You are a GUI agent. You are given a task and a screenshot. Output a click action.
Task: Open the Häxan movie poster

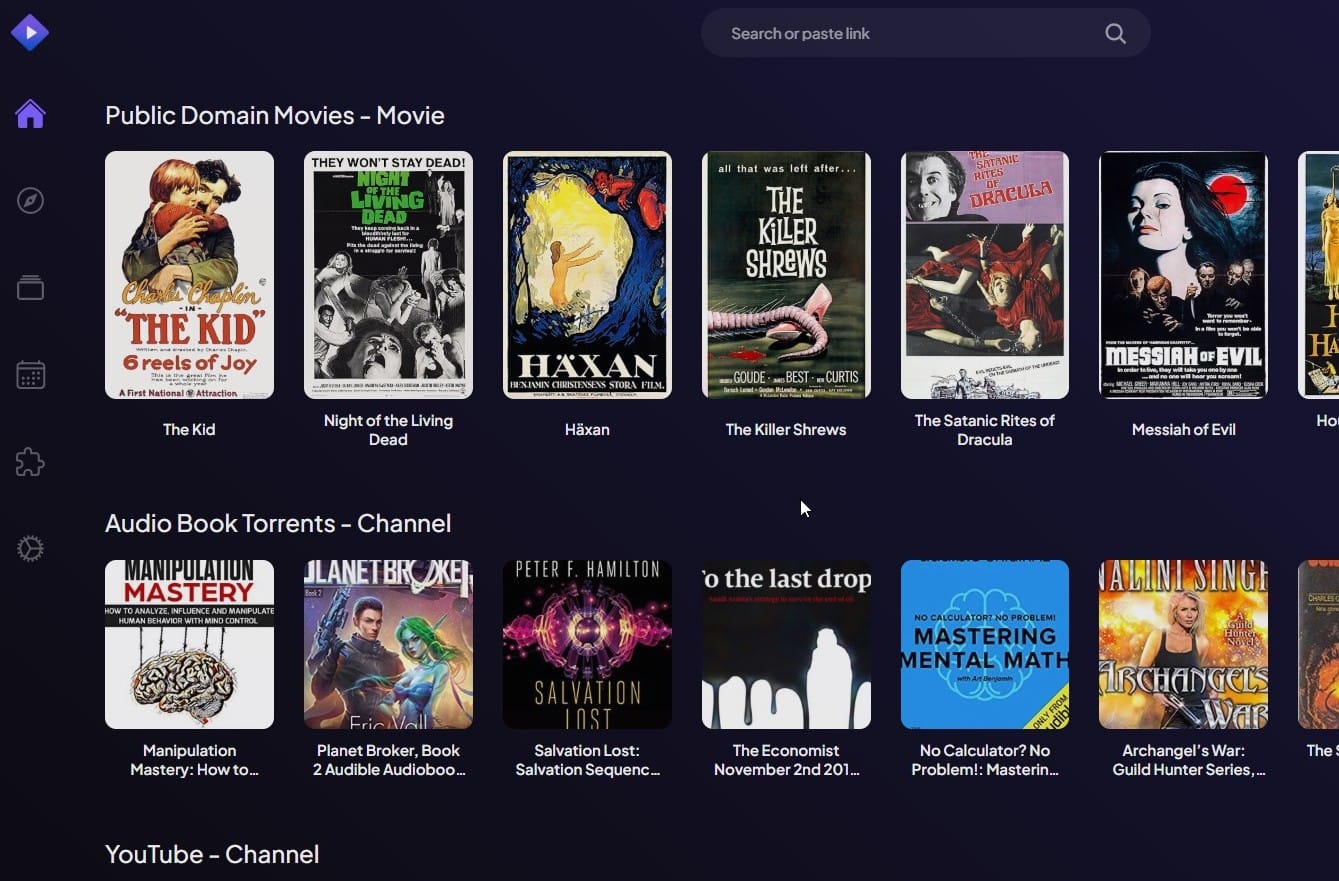pyautogui.click(x=587, y=275)
